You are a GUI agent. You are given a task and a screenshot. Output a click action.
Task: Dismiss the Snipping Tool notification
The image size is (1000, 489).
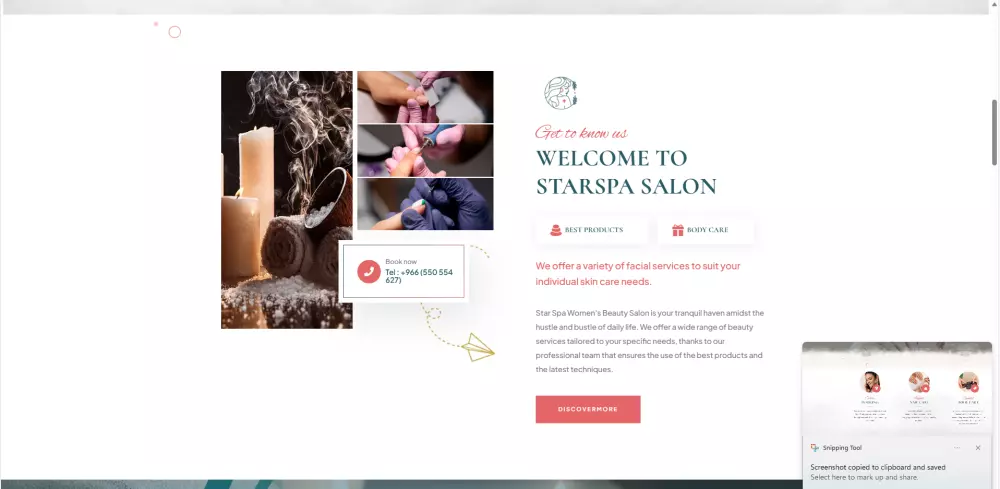point(978,448)
